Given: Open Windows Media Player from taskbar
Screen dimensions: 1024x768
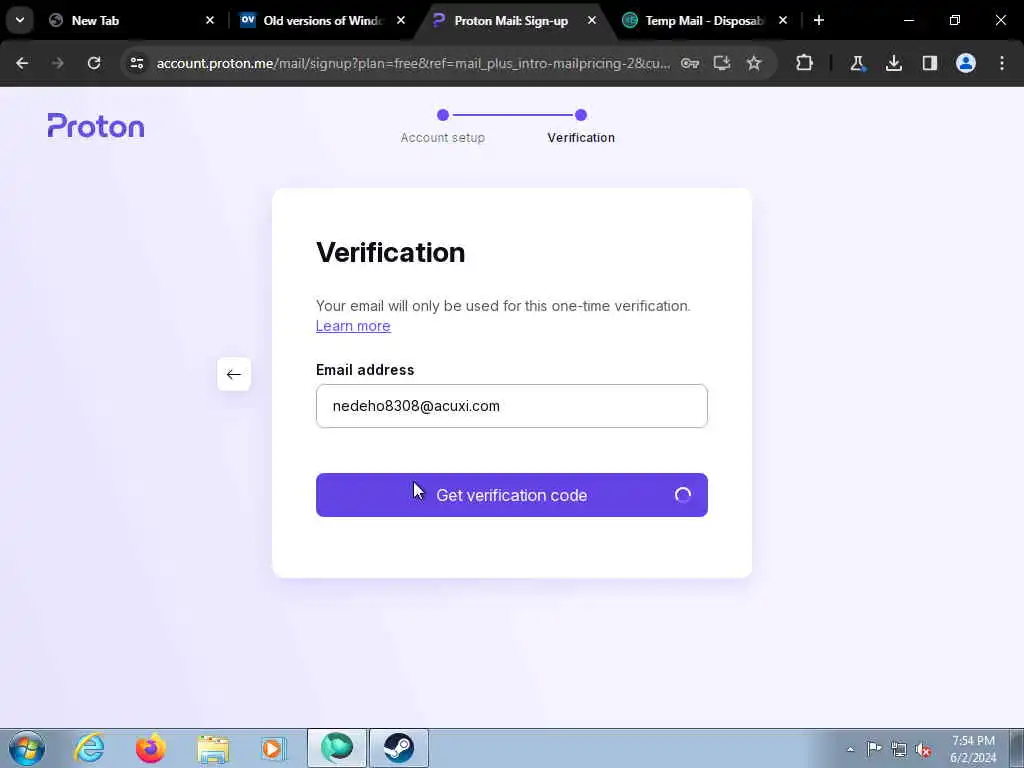Looking at the screenshot, I should pos(274,748).
